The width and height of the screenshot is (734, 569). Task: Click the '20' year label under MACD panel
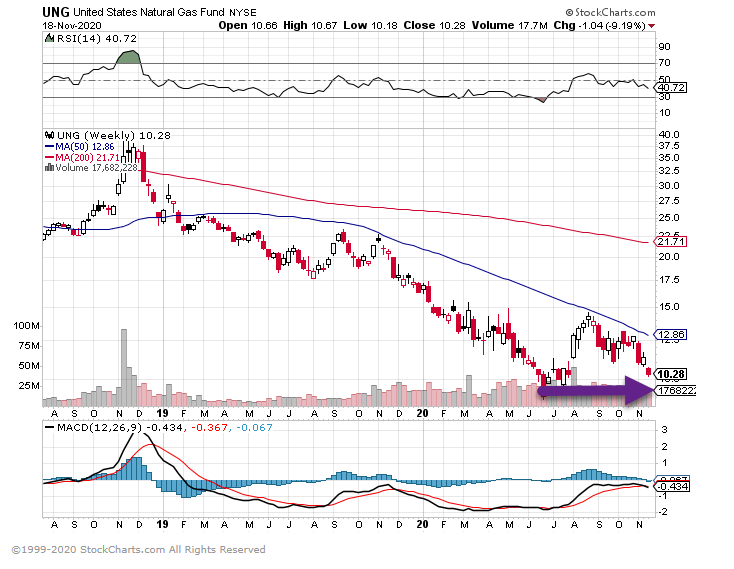click(422, 524)
